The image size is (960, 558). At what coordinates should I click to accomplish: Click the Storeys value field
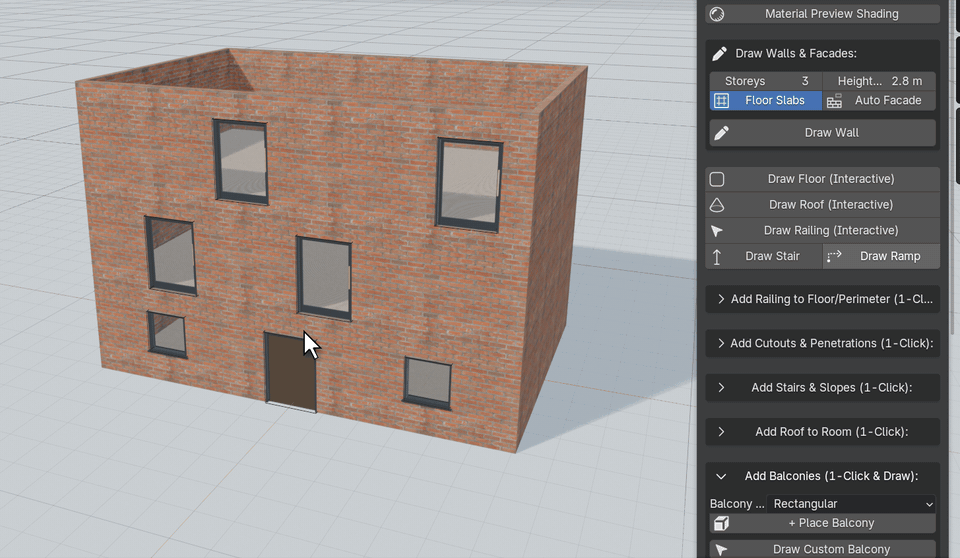[x=765, y=81]
